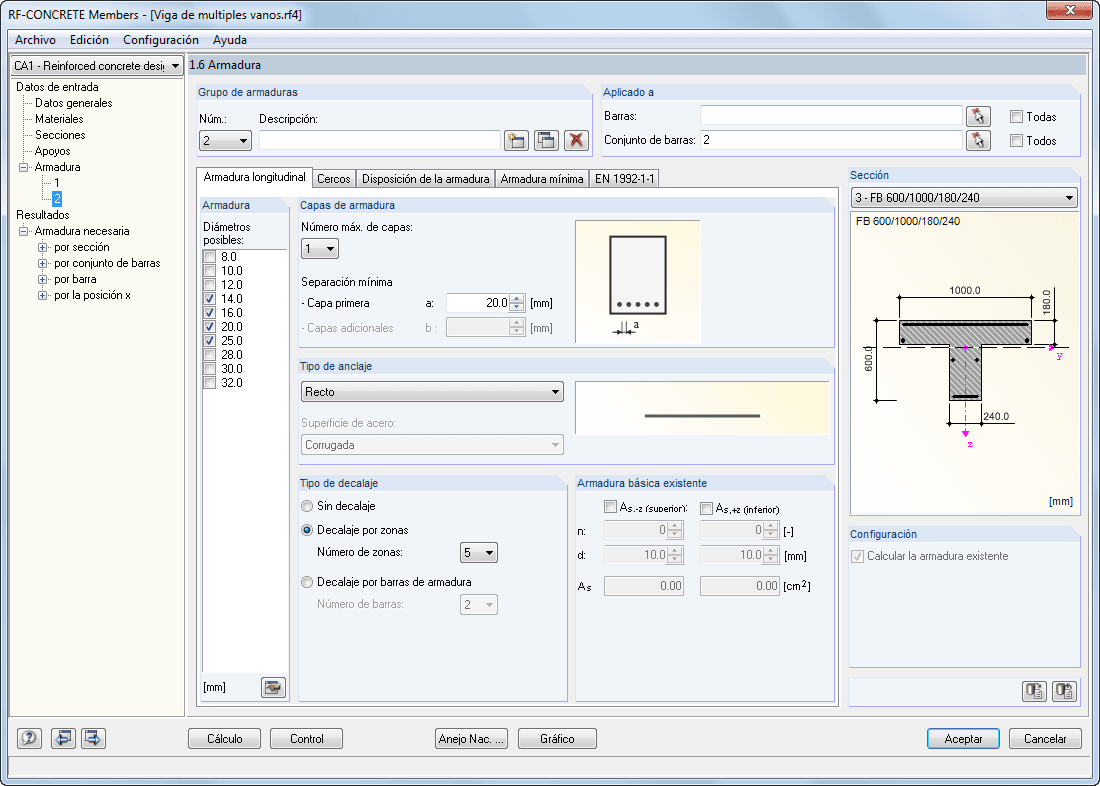Check Todos for Conjunto de barras
The height and width of the screenshot is (786, 1100).
[x=1016, y=140]
